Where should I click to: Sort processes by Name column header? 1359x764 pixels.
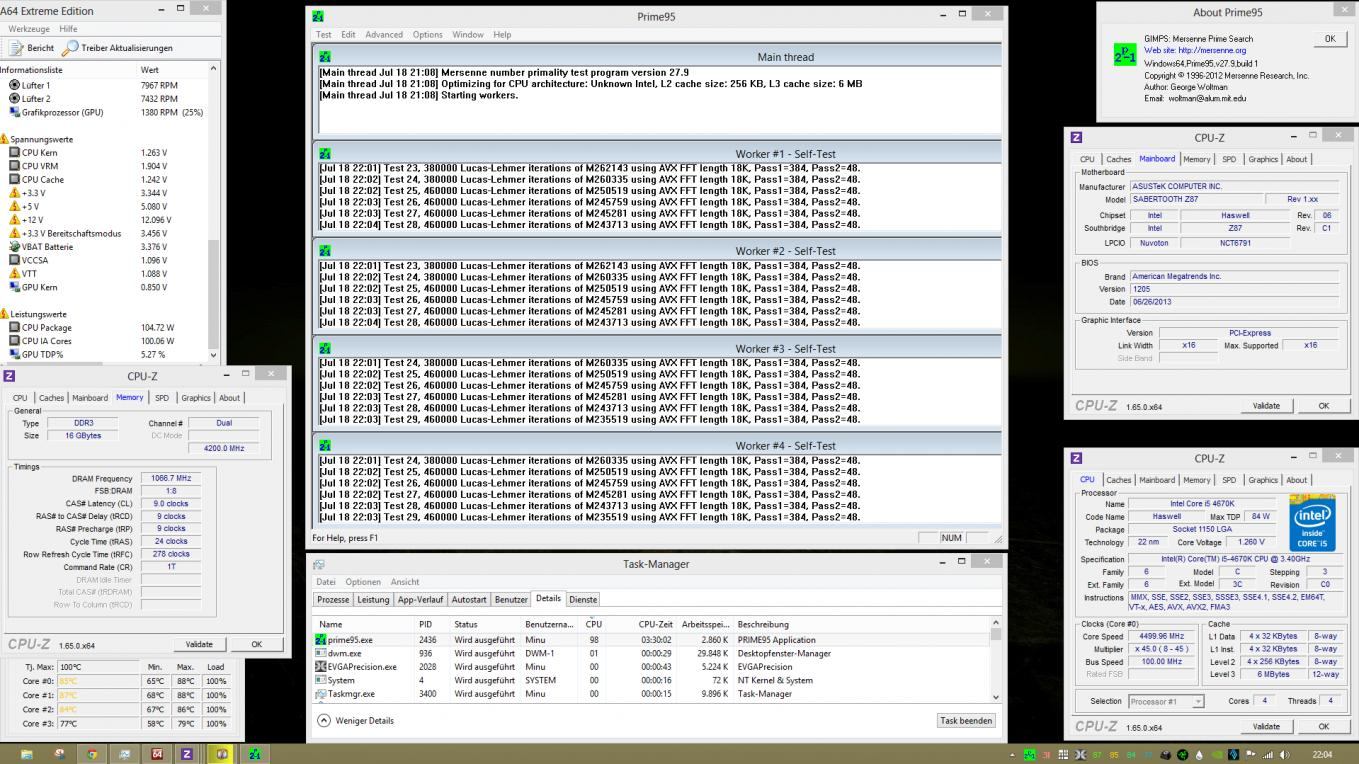pos(365,624)
